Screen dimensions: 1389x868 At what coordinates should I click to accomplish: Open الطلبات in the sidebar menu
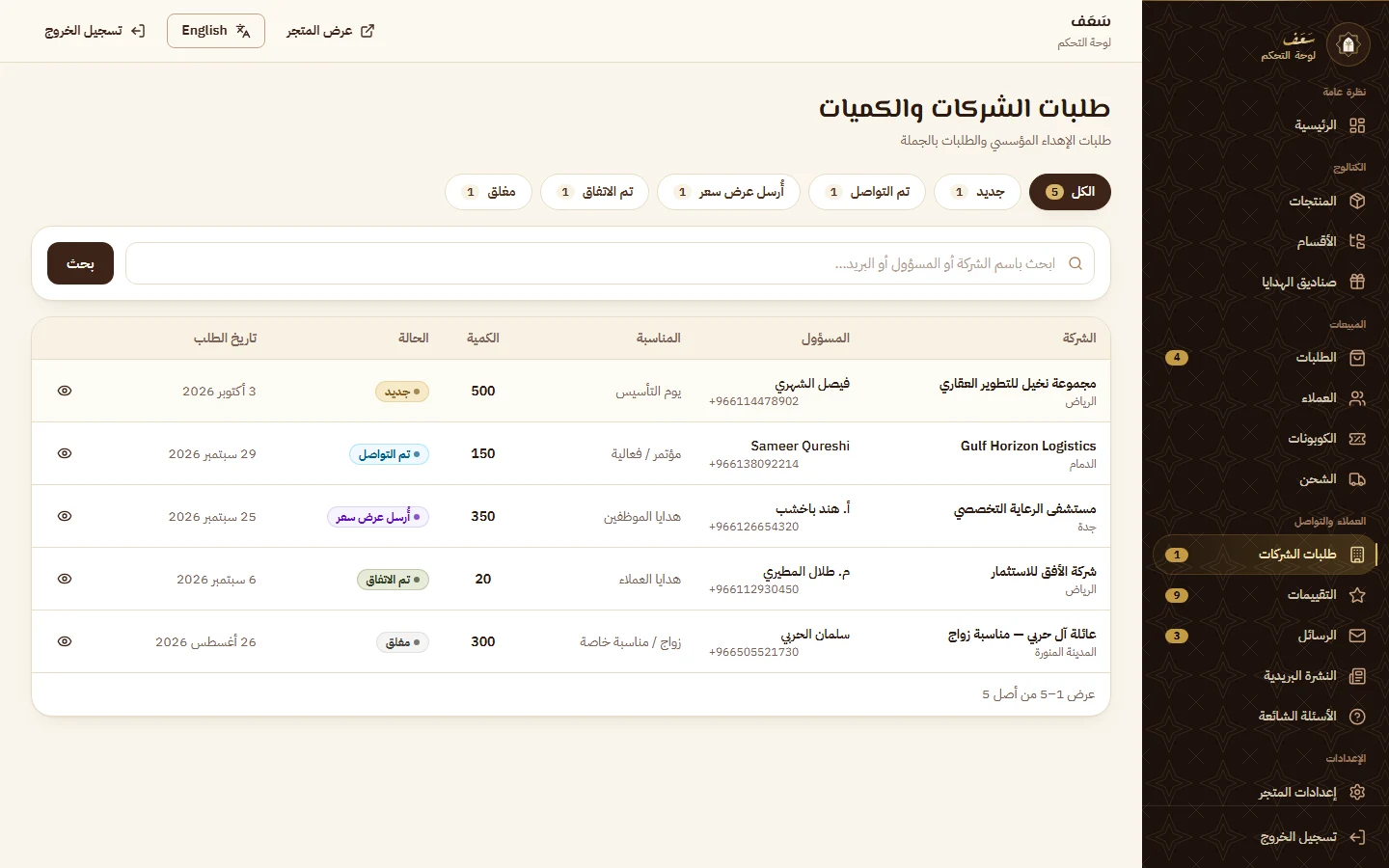[1266, 358]
